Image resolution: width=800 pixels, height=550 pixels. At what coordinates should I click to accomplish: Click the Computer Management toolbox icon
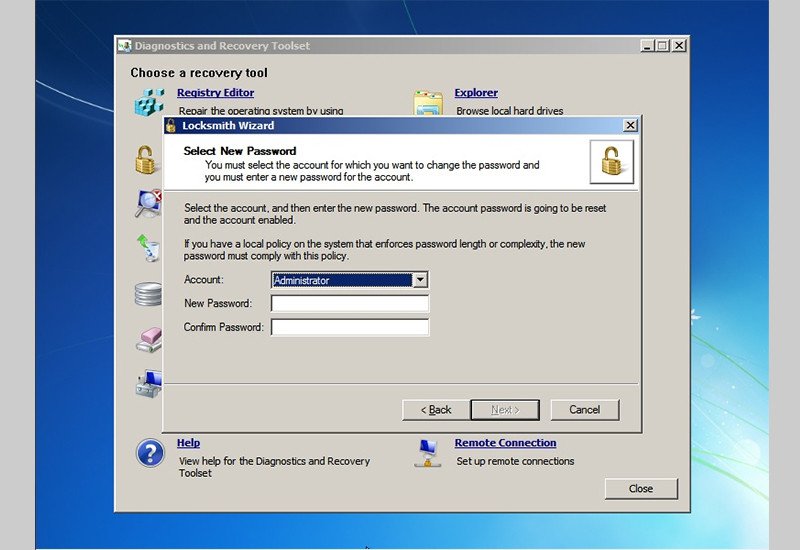pos(149,384)
